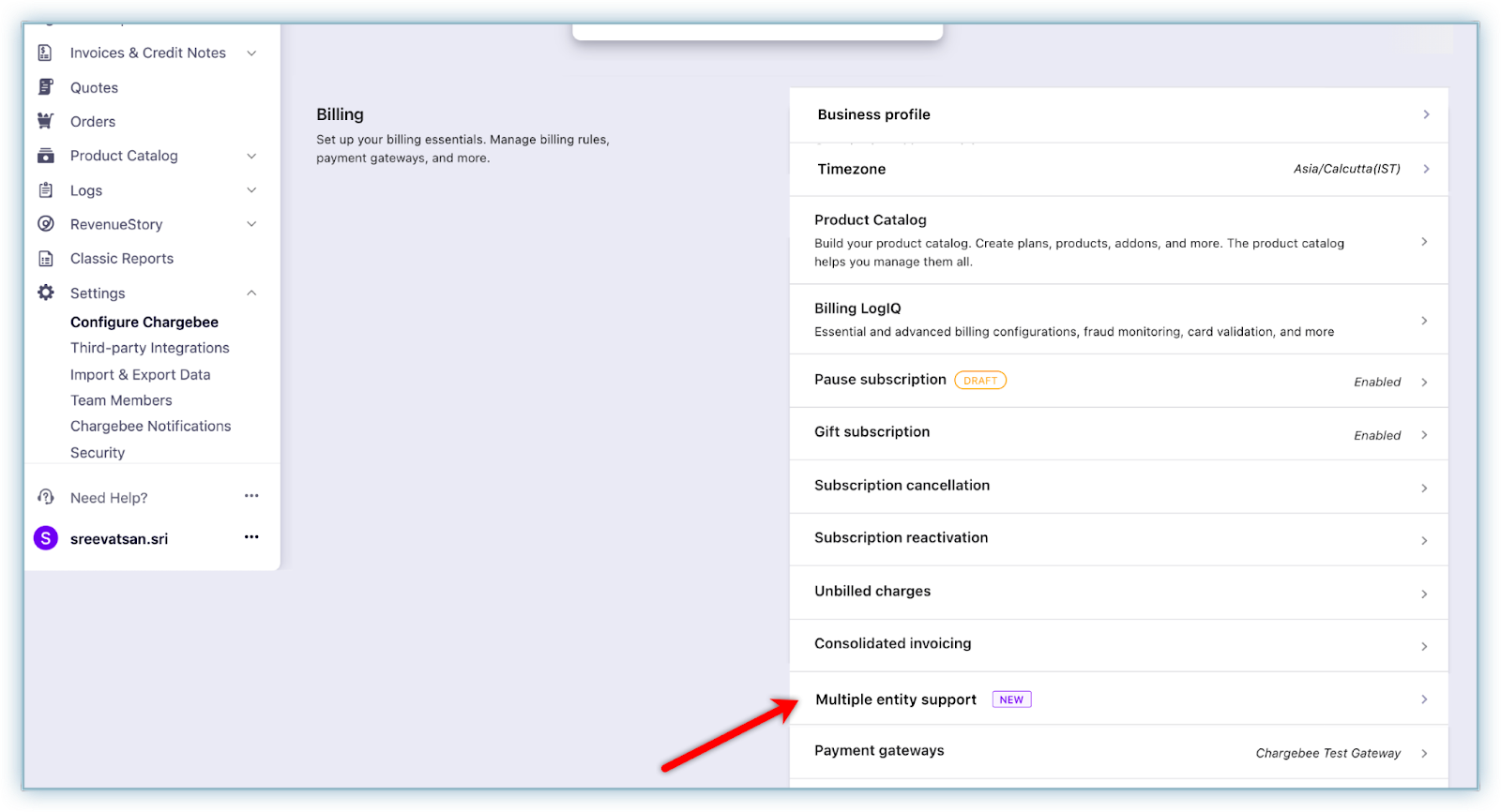
Task: Open the Product Catalog billing setting
Action: coord(1119,241)
